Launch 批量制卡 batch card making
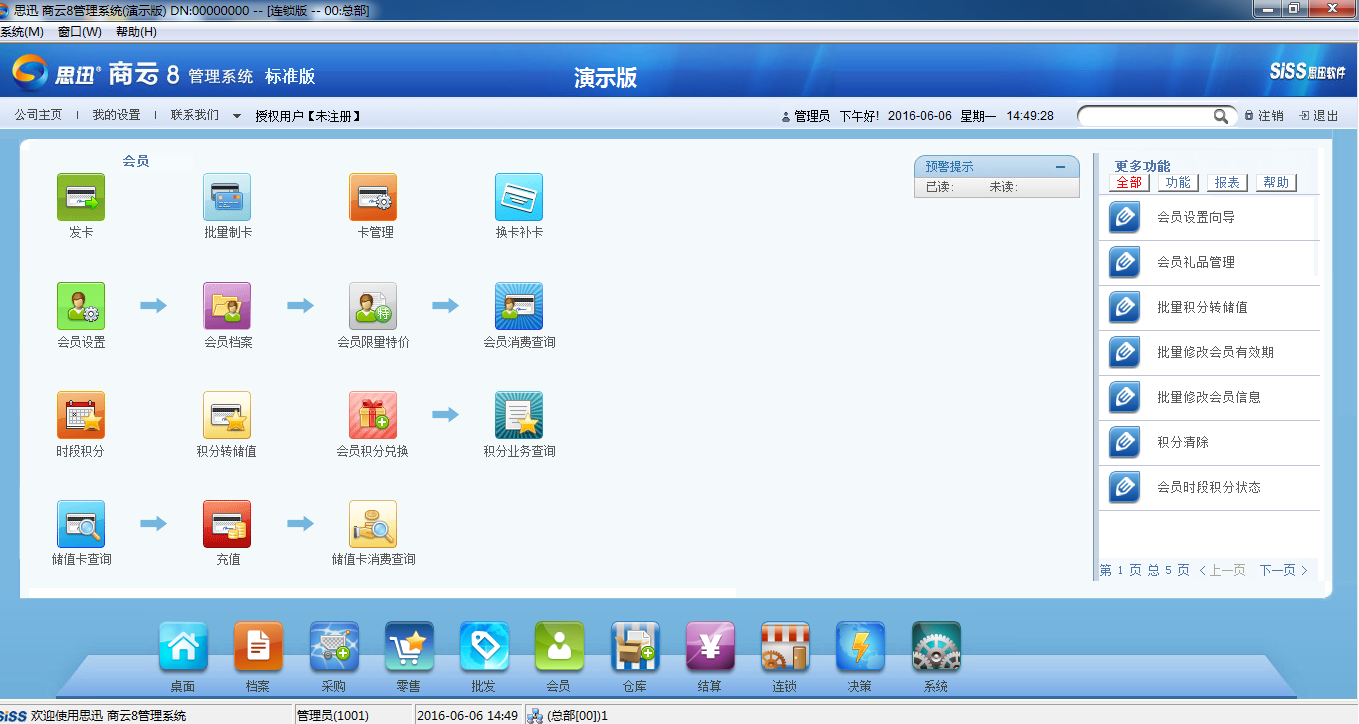The image size is (1359, 724). (x=227, y=197)
